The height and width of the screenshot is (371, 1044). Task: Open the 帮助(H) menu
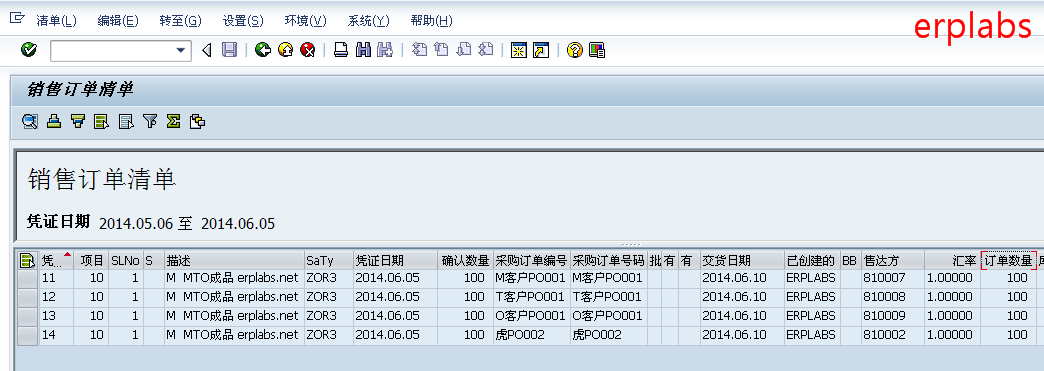click(x=431, y=21)
